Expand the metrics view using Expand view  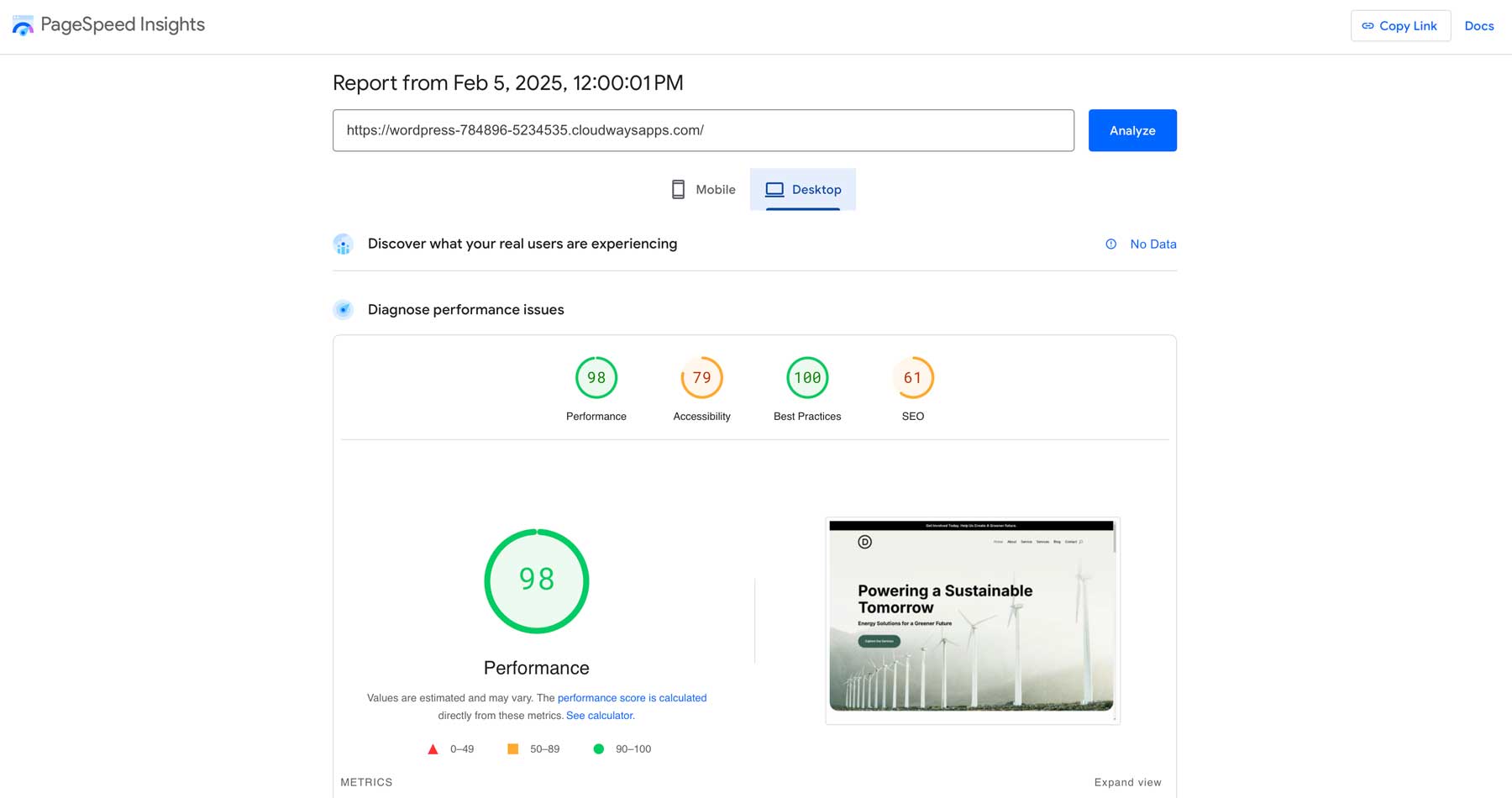(1127, 782)
